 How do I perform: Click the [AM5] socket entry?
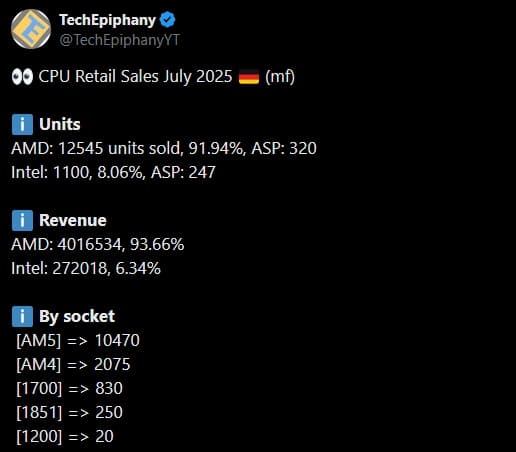tap(78, 341)
